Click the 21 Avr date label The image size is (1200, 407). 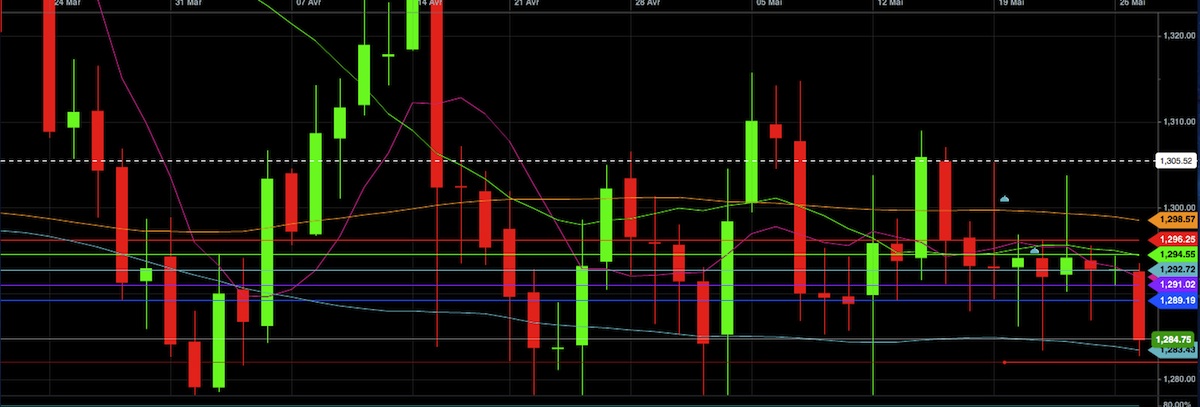pyautogui.click(x=526, y=4)
